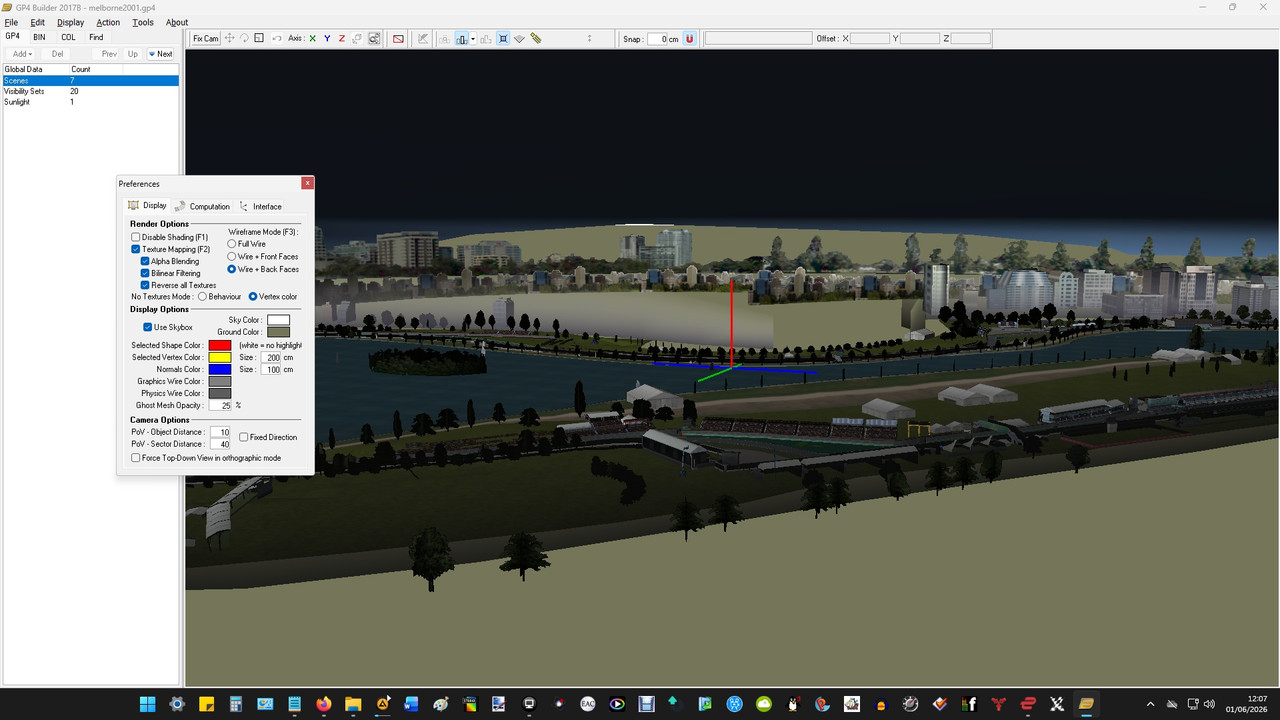Click the Snap value input field
Image resolution: width=1280 pixels, height=720 pixels.
(657, 39)
